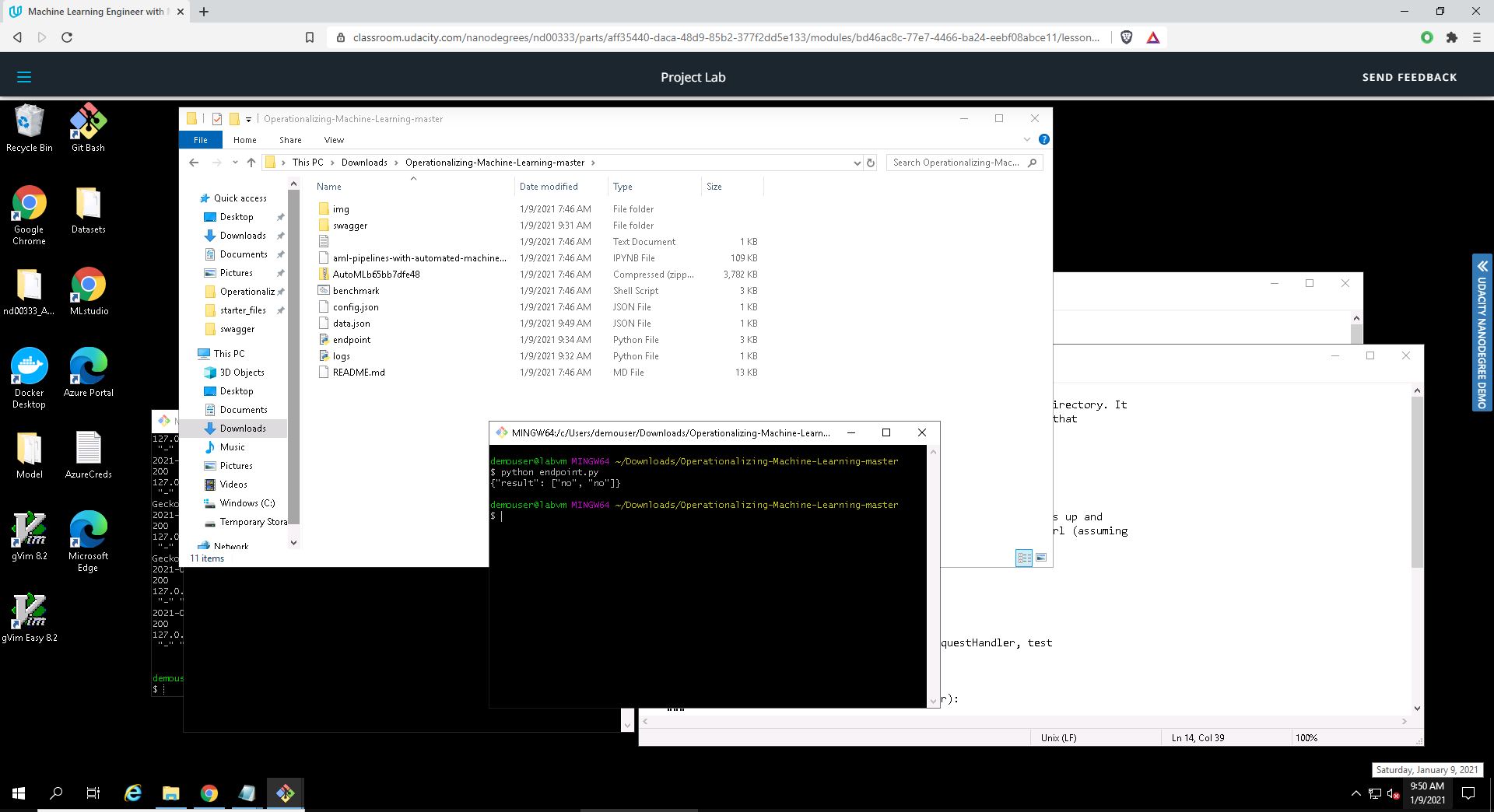Open the MLstudio desktop shortcut
Viewport: 1494px width, 812px height.
pos(88,291)
